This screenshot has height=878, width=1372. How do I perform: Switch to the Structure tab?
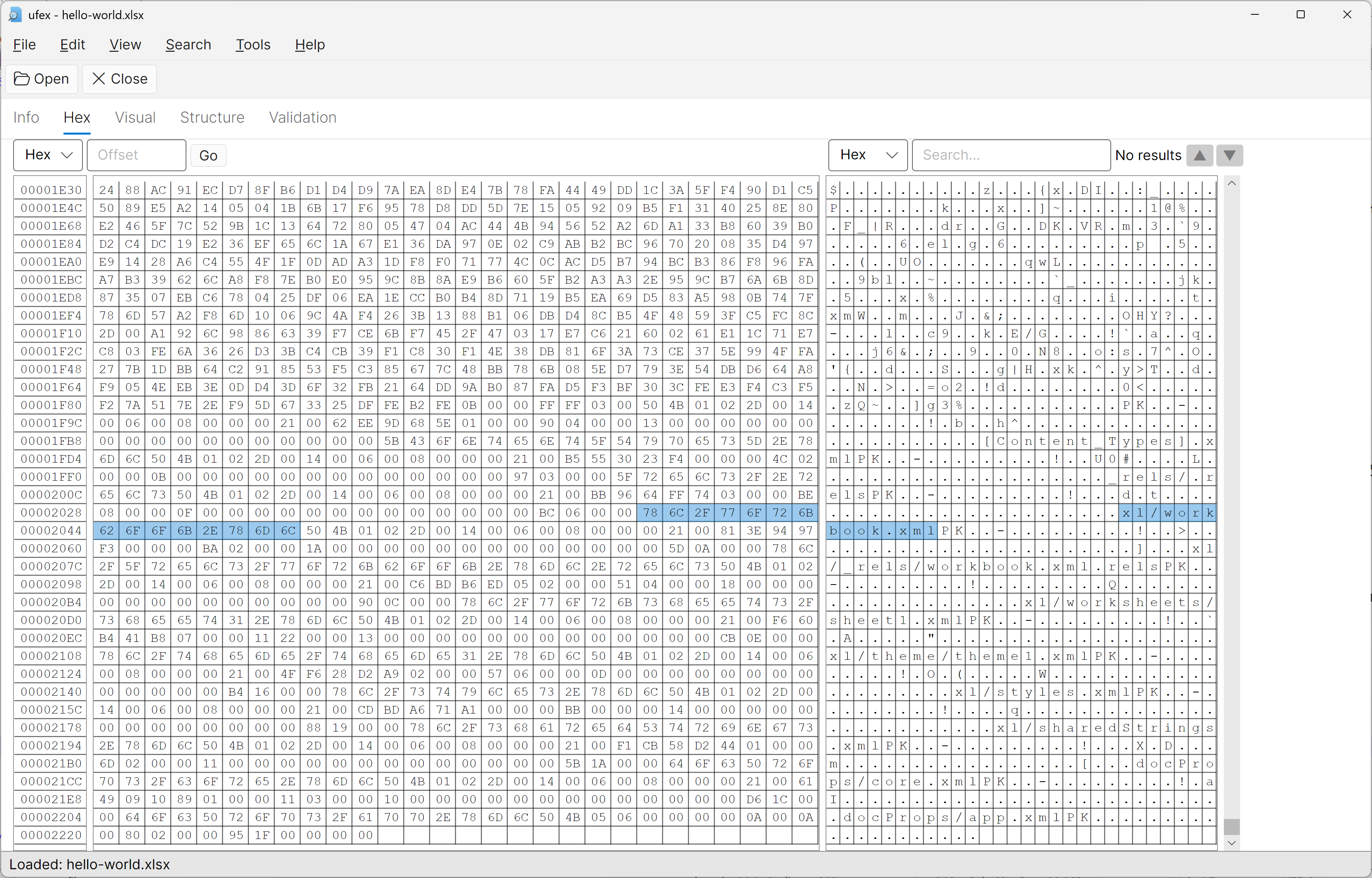click(212, 117)
